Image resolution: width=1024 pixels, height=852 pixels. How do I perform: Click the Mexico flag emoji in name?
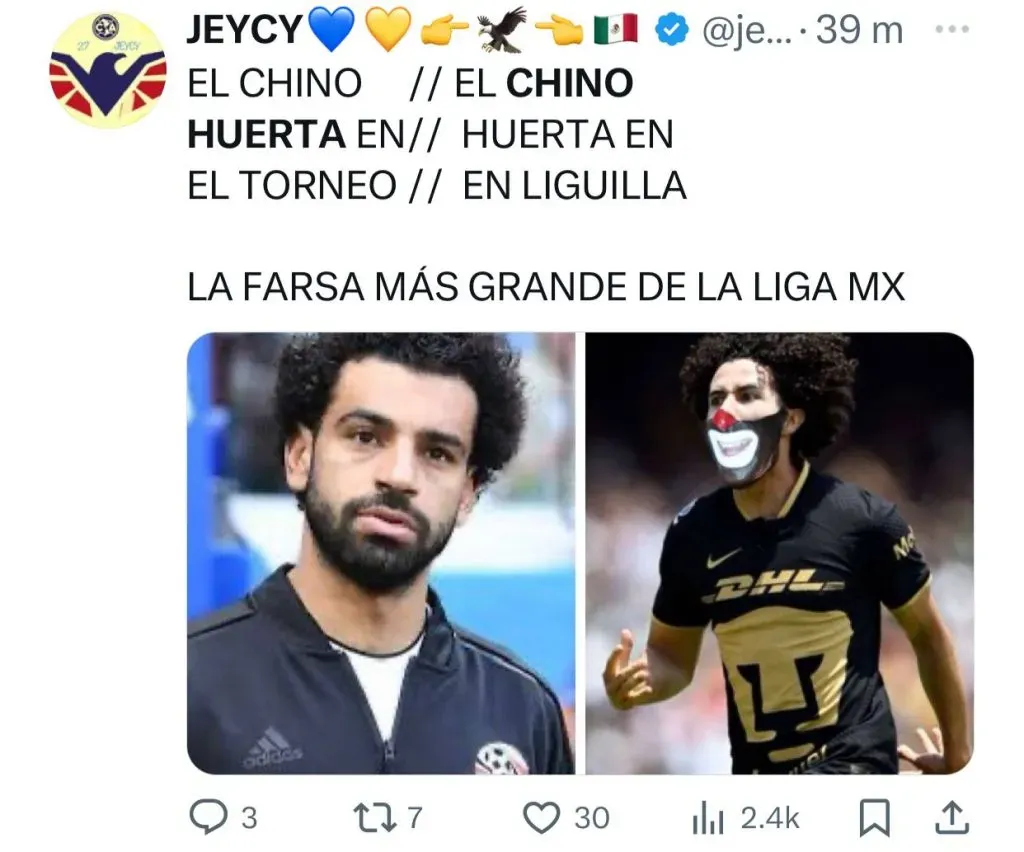pyautogui.click(x=616, y=29)
